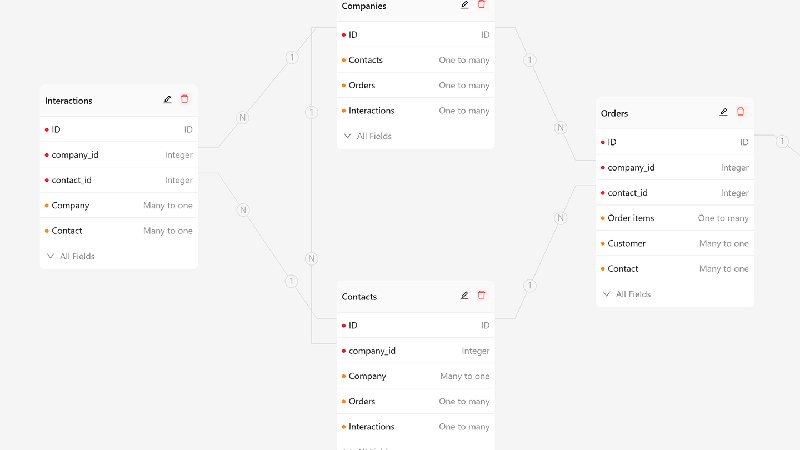Viewport: 800px width, 450px height.
Task: Select Customer field in Orders table
Action: tap(675, 243)
